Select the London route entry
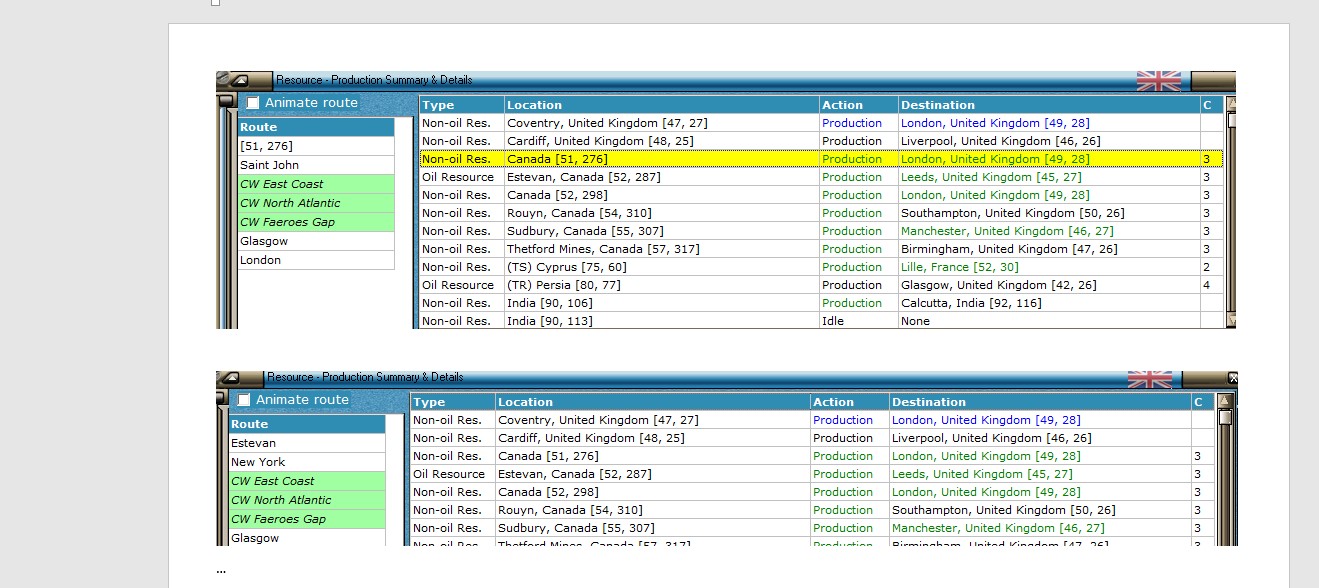 (x=316, y=260)
